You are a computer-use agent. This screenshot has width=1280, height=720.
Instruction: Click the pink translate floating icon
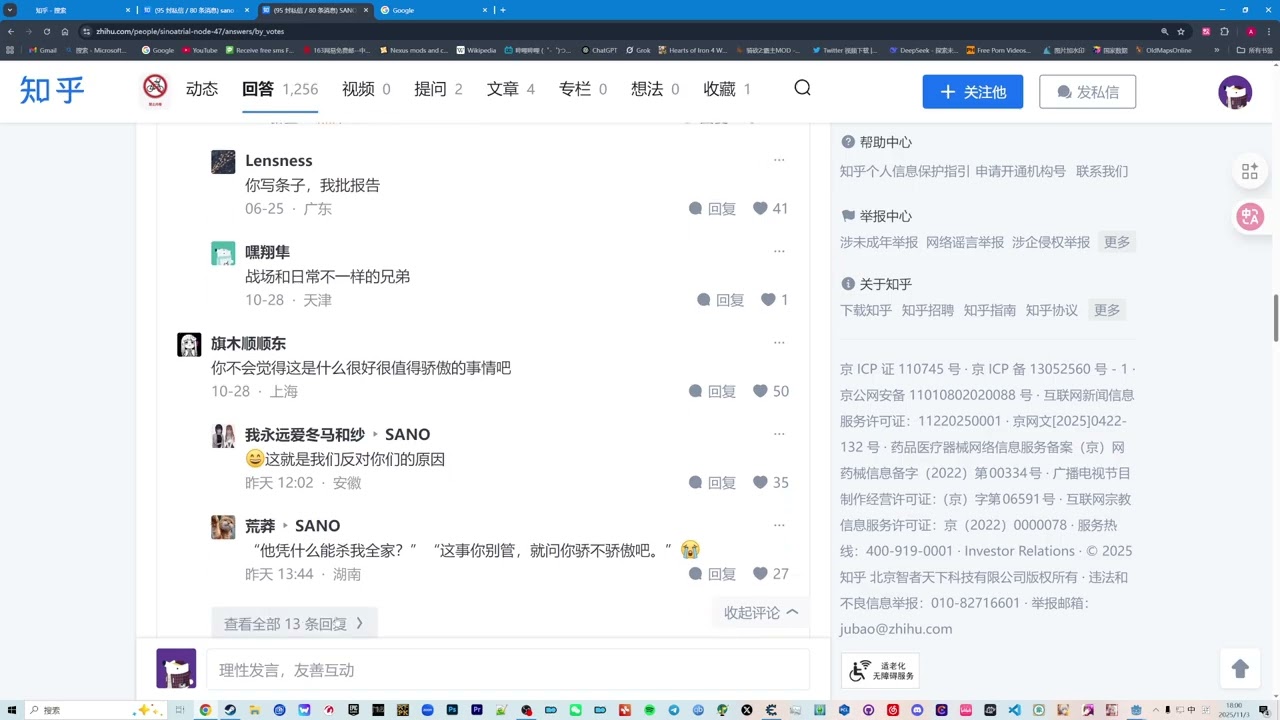pyautogui.click(x=1250, y=216)
